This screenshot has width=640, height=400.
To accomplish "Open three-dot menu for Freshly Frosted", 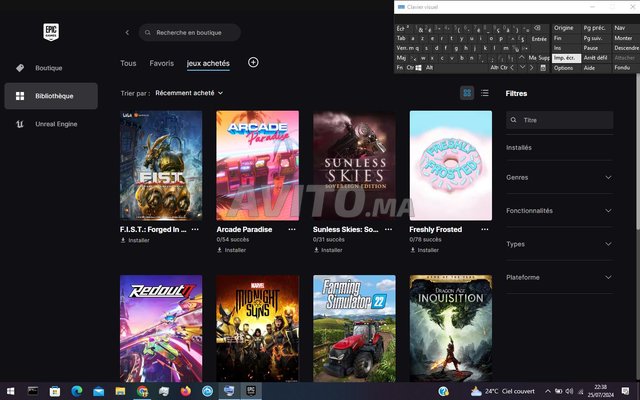I will tap(485, 229).
